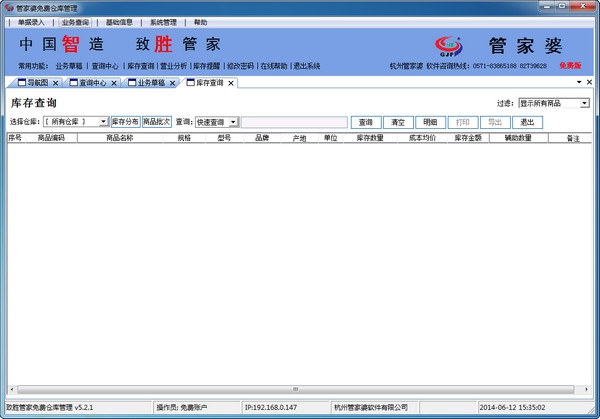Sort by the 商品名称 column header
Image resolution: width=600 pixels, height=419 pixels.
click(x=120, y=138)
